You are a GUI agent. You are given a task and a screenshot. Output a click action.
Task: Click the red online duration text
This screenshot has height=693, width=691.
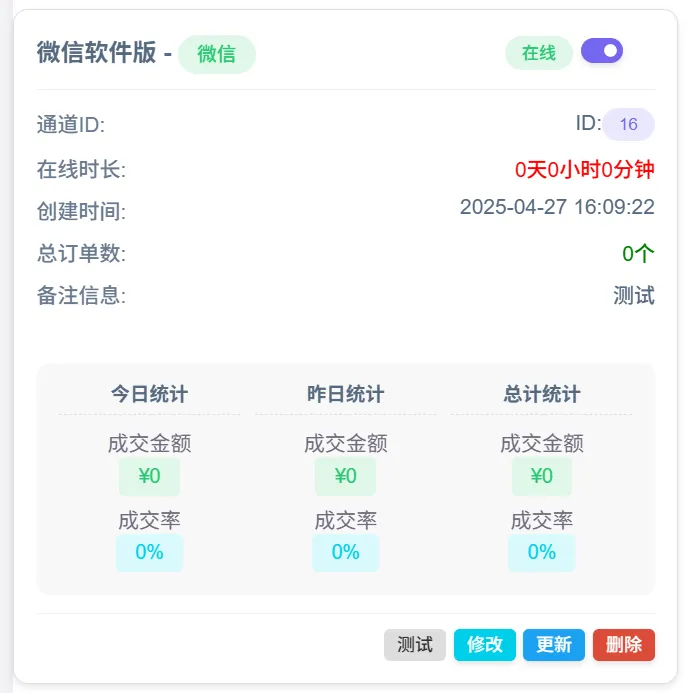584,170
